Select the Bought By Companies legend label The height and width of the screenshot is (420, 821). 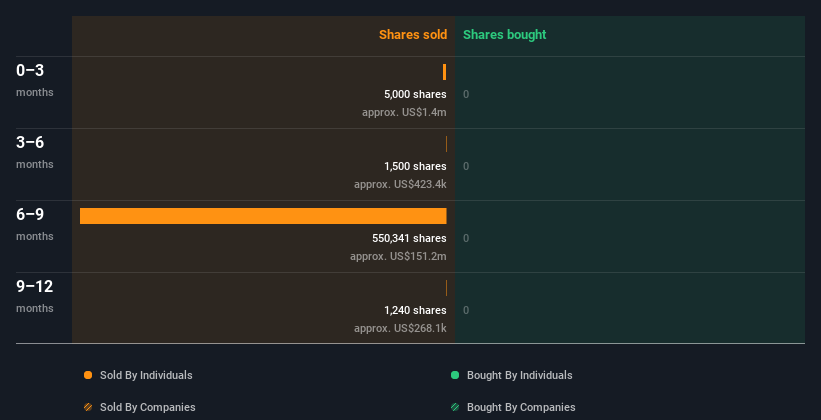click(521, 407)
